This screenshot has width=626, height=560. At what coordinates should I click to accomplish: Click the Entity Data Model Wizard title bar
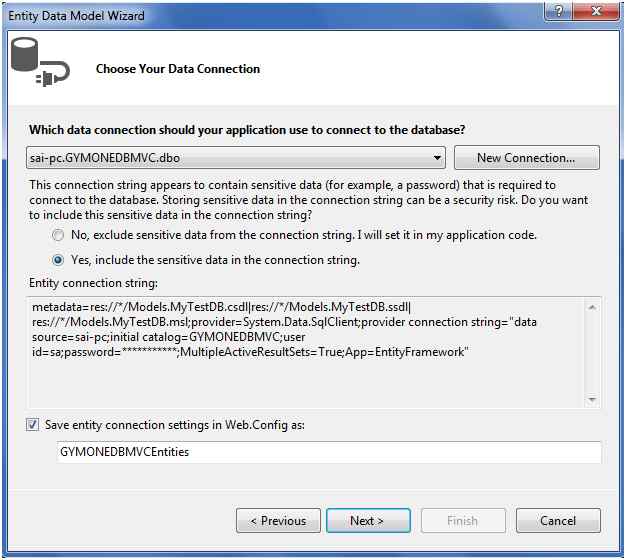(x=250, y=14)
